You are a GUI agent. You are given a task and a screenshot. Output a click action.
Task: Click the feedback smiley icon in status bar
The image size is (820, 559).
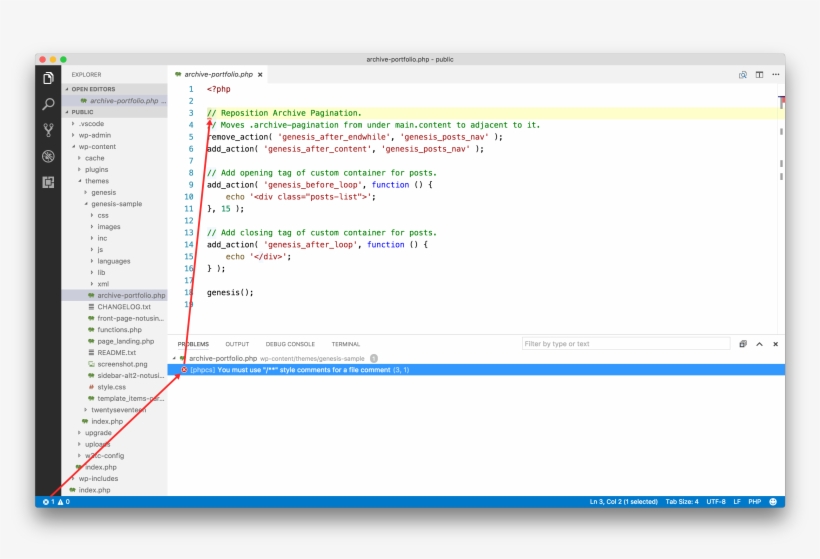click(773, 501)
